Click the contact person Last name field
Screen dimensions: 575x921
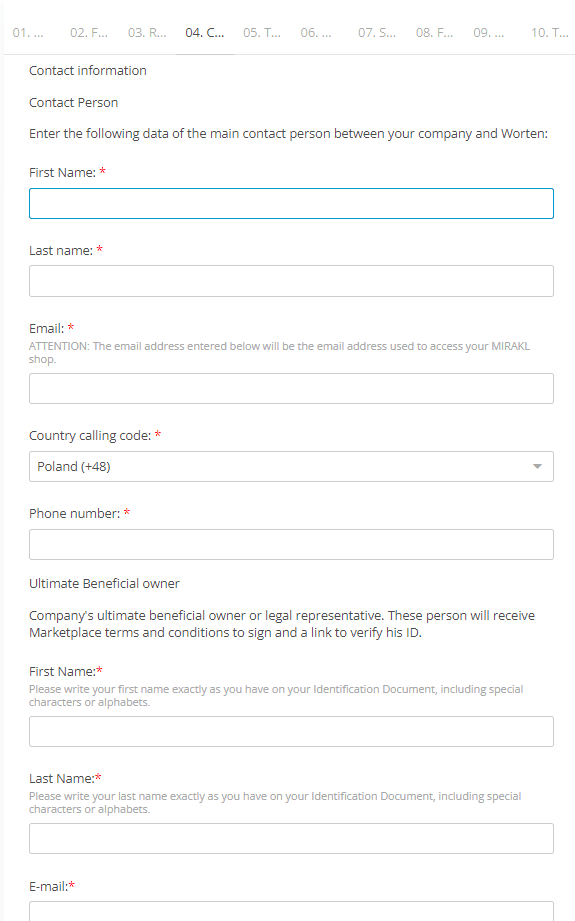pyautogui.click(x=291, y=281)
